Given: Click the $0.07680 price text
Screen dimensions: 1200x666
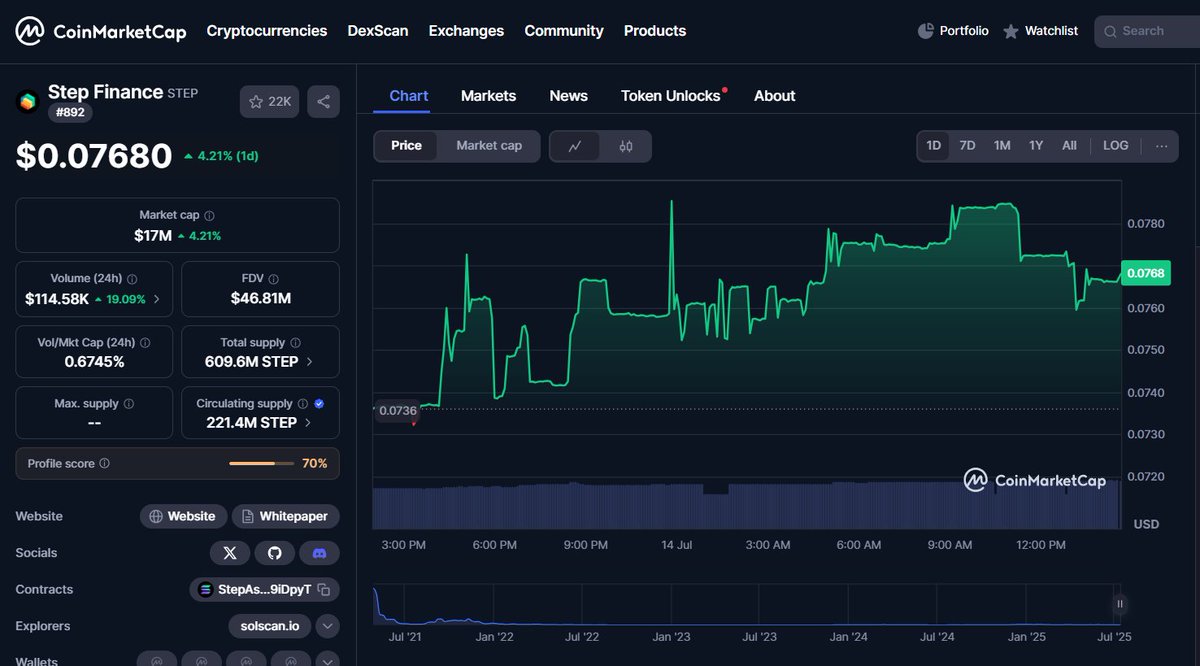Looking at the screenshot, I should coord(94,157).
